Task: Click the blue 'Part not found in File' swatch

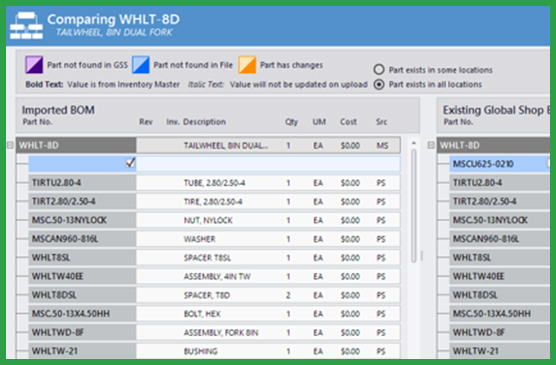Action: coord(141,65)
